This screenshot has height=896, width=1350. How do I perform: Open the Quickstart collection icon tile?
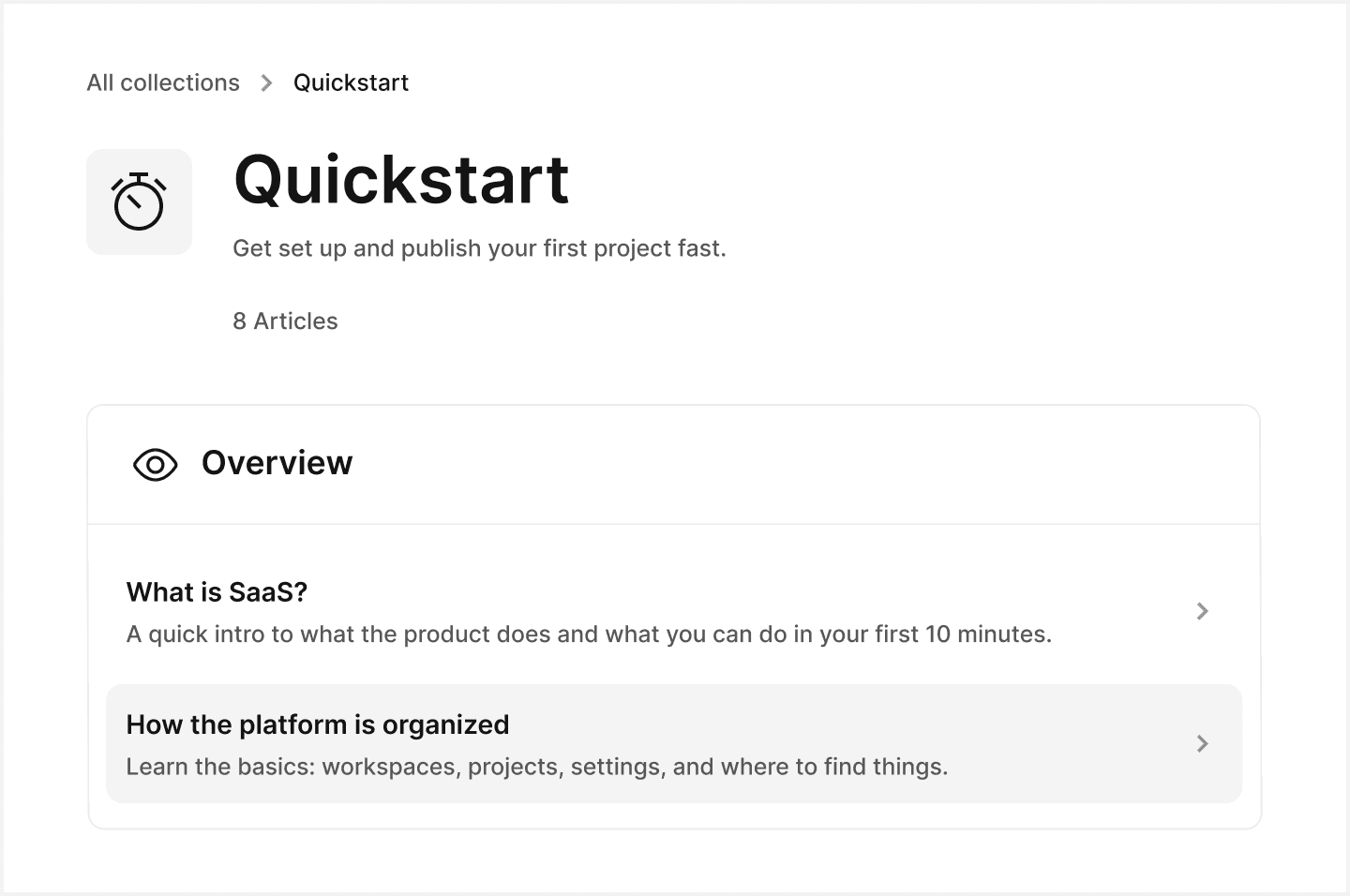[139, 201]
